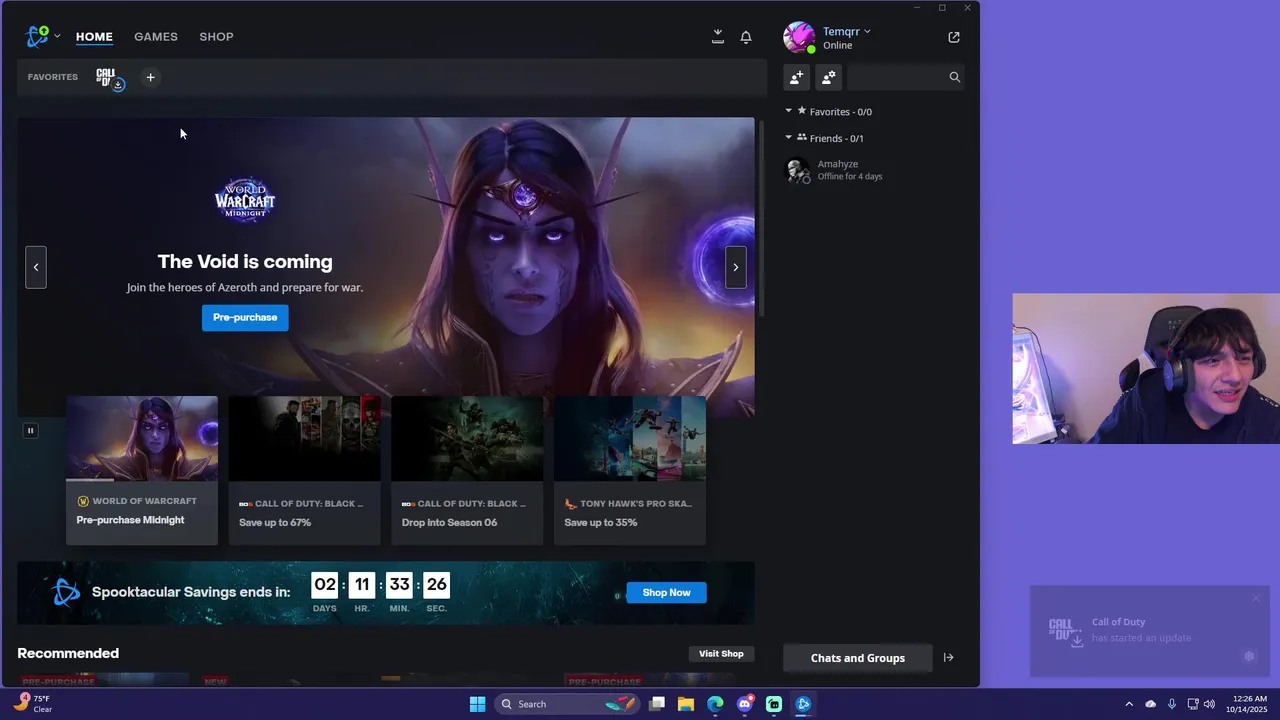Show the previous carousel slide
The image size is (1280, 720).
tap(36, 267)
